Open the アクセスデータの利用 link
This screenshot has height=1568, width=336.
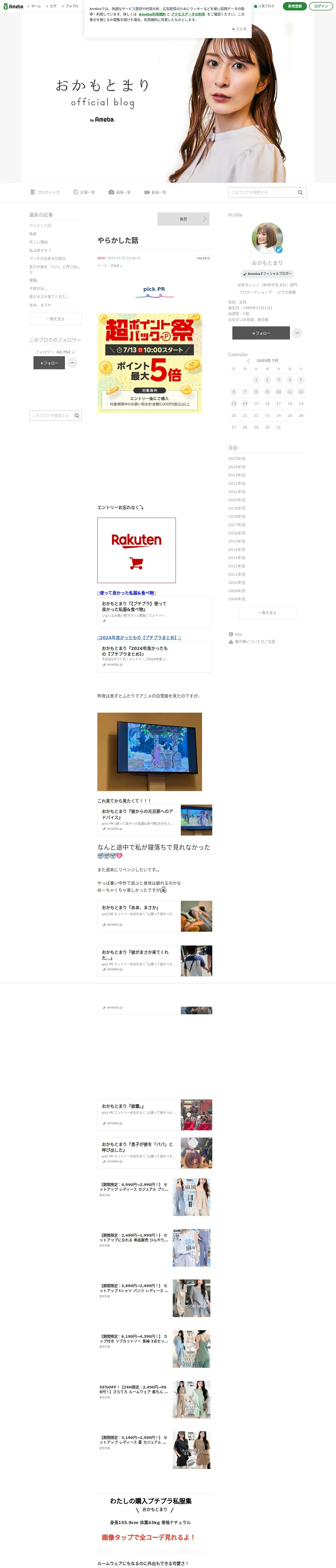(x=188, y=14)
